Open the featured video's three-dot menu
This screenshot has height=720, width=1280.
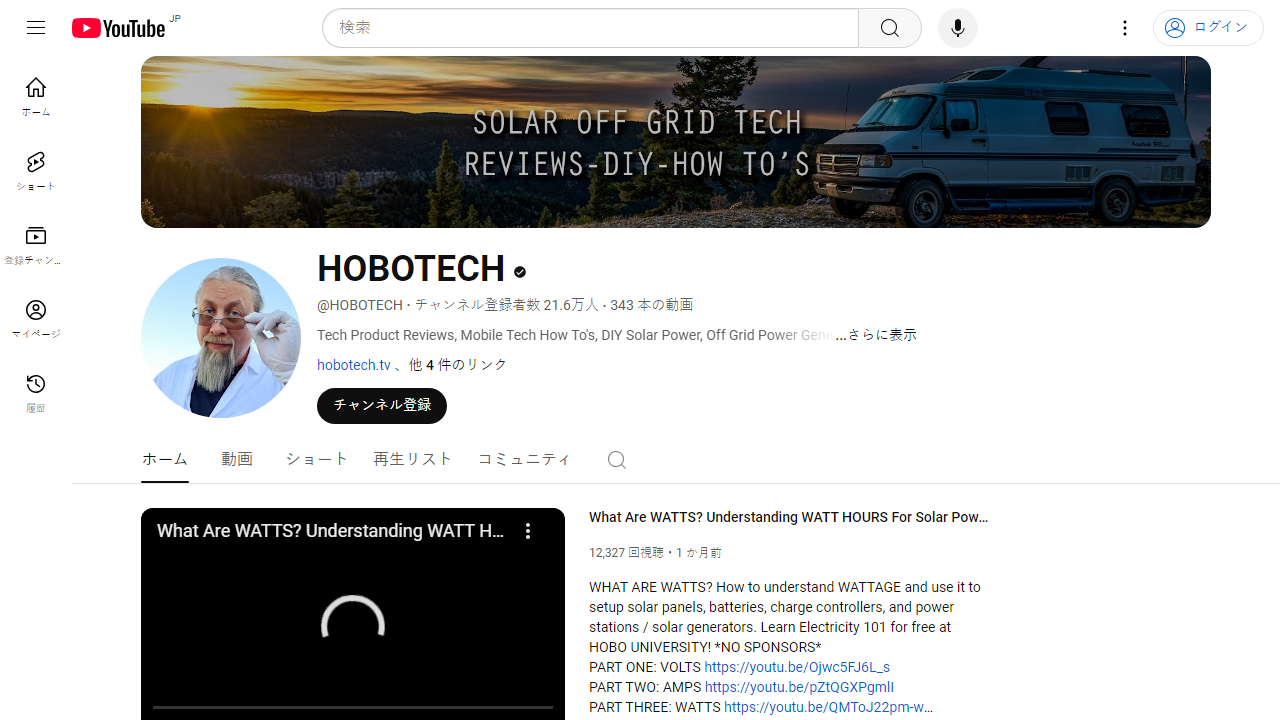pyautogui.click(x=528, y=531)
